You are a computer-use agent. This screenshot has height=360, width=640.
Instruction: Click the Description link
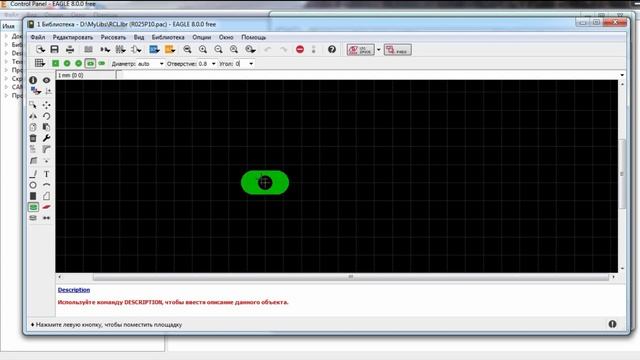pyautogui.click(x=74, y=290)
